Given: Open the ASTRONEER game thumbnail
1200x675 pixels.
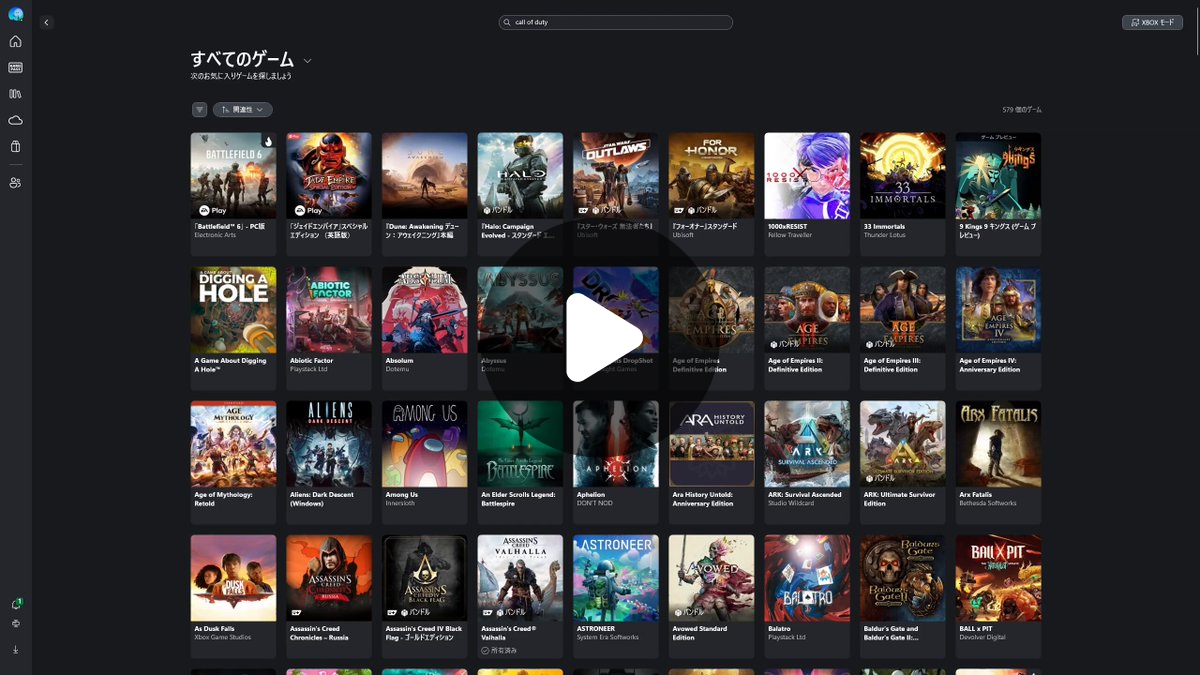Looking at the screenshot, I should point(616,577).
